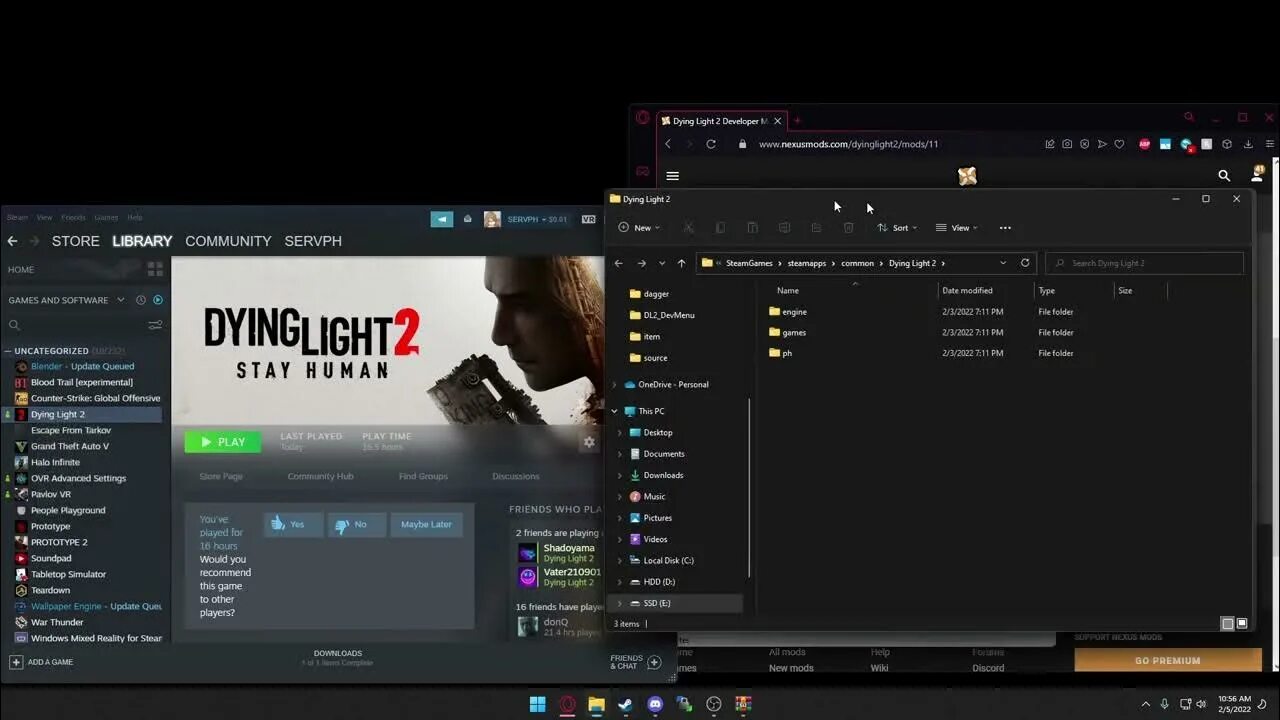Click the GO PREMIUM button on Nexus Mods

click(x=1168, y=660)
